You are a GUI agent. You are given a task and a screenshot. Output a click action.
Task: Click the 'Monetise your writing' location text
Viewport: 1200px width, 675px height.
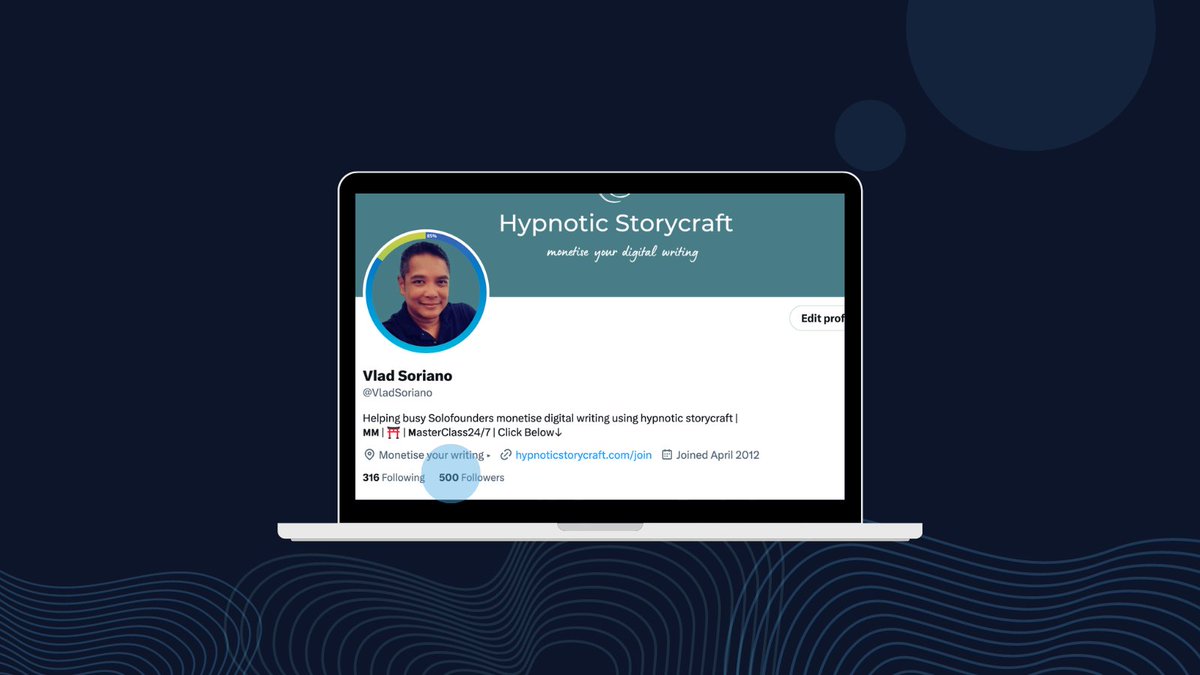pyautogui.click(x=431, y=455)
